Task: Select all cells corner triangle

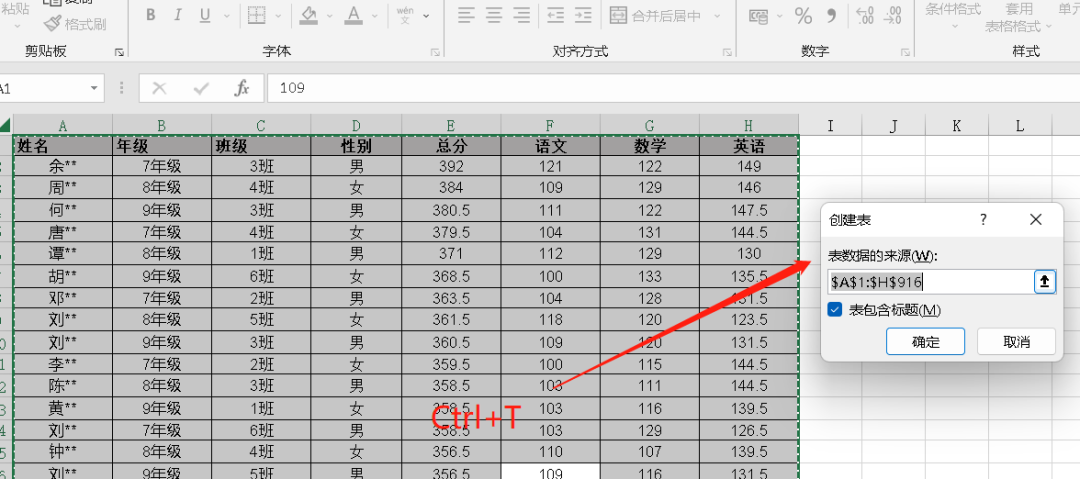Action: click(x=6, y=125)
